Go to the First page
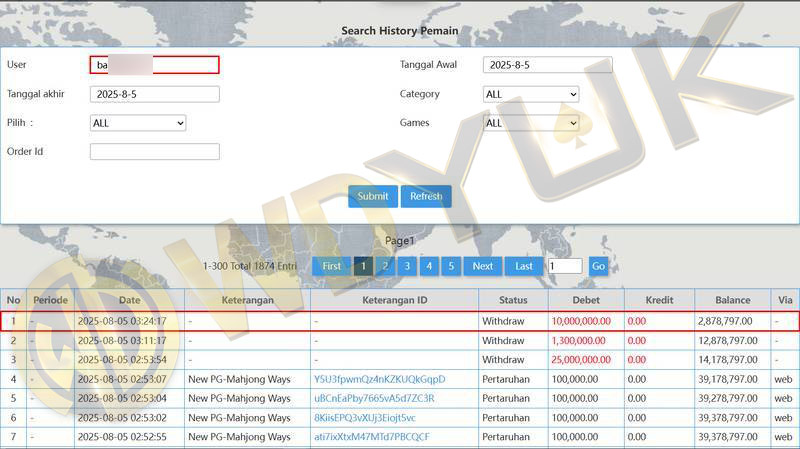Image resolution: width=800 pixels, height=449 pixels. (332, 266)
